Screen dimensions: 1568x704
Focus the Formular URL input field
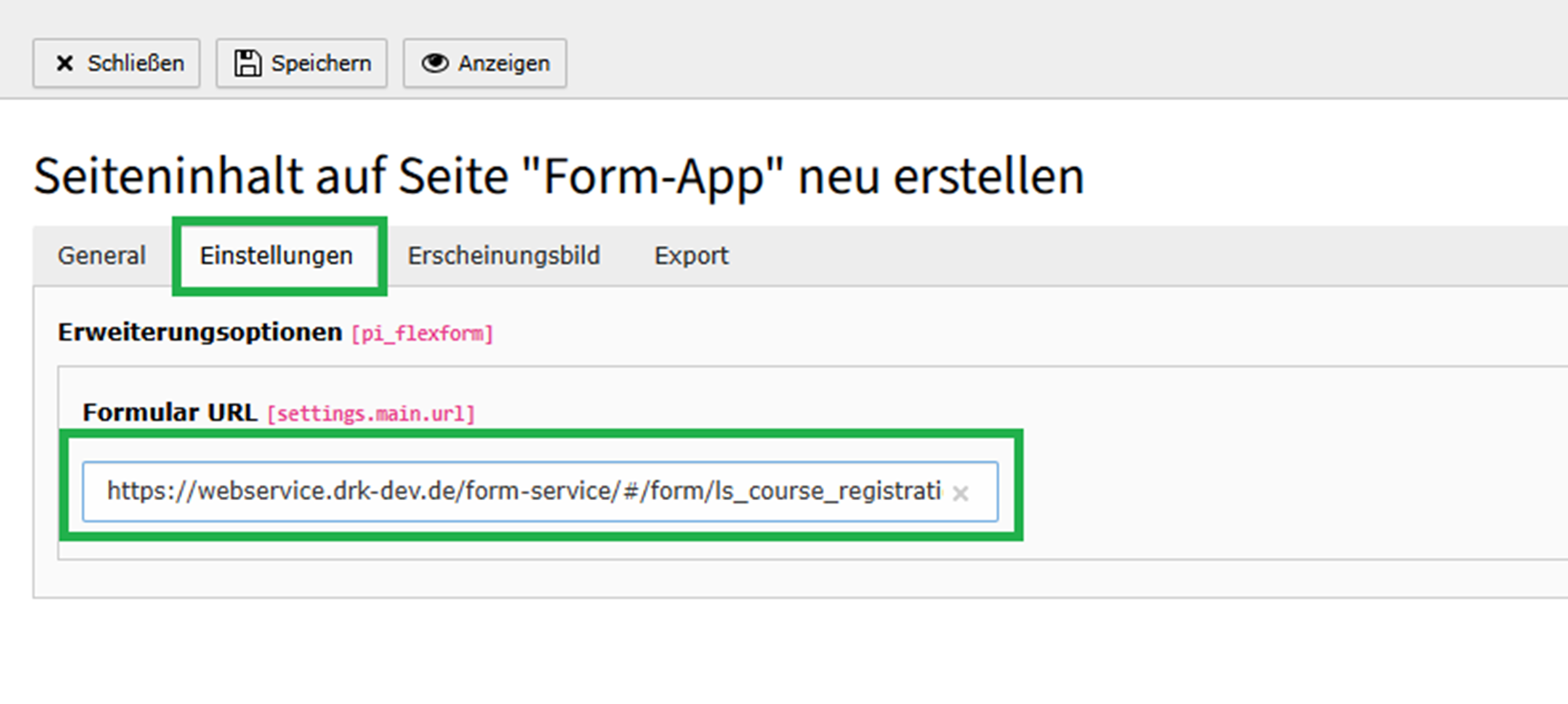(x=523, y=491)
